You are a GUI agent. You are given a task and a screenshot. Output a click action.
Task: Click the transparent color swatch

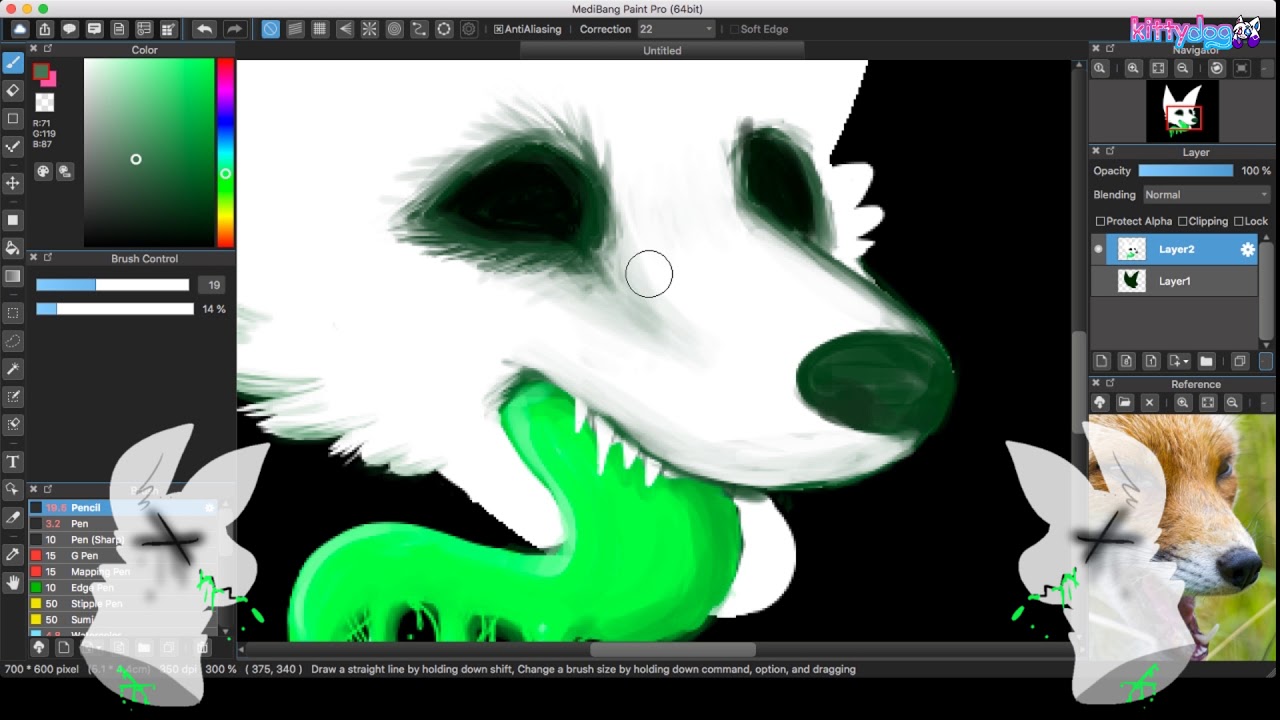(44, 102)
